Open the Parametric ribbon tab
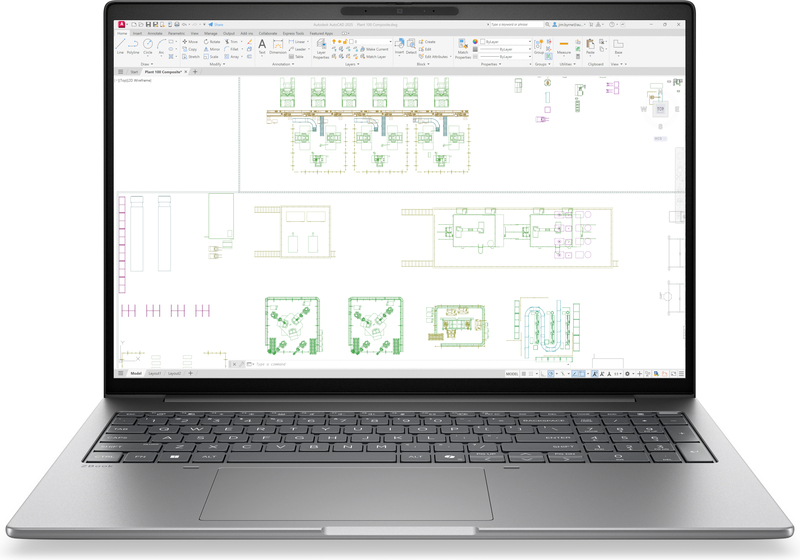This screenshot has width=800, height=560. coord(176,34)
